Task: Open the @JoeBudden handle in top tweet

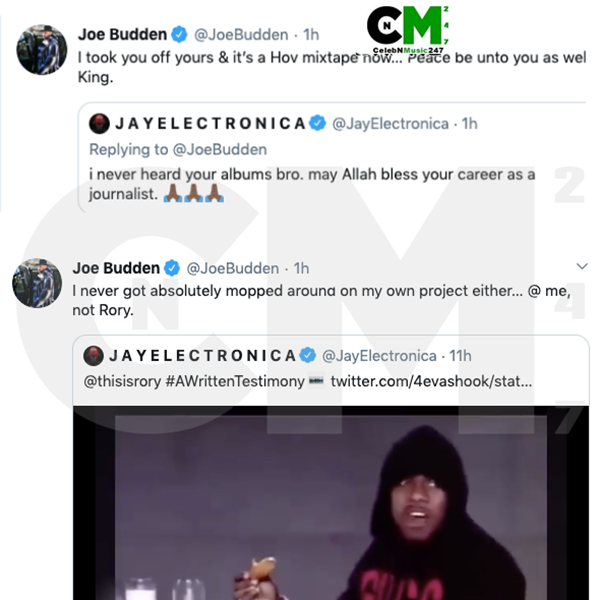Action: [x=241, y=35]
